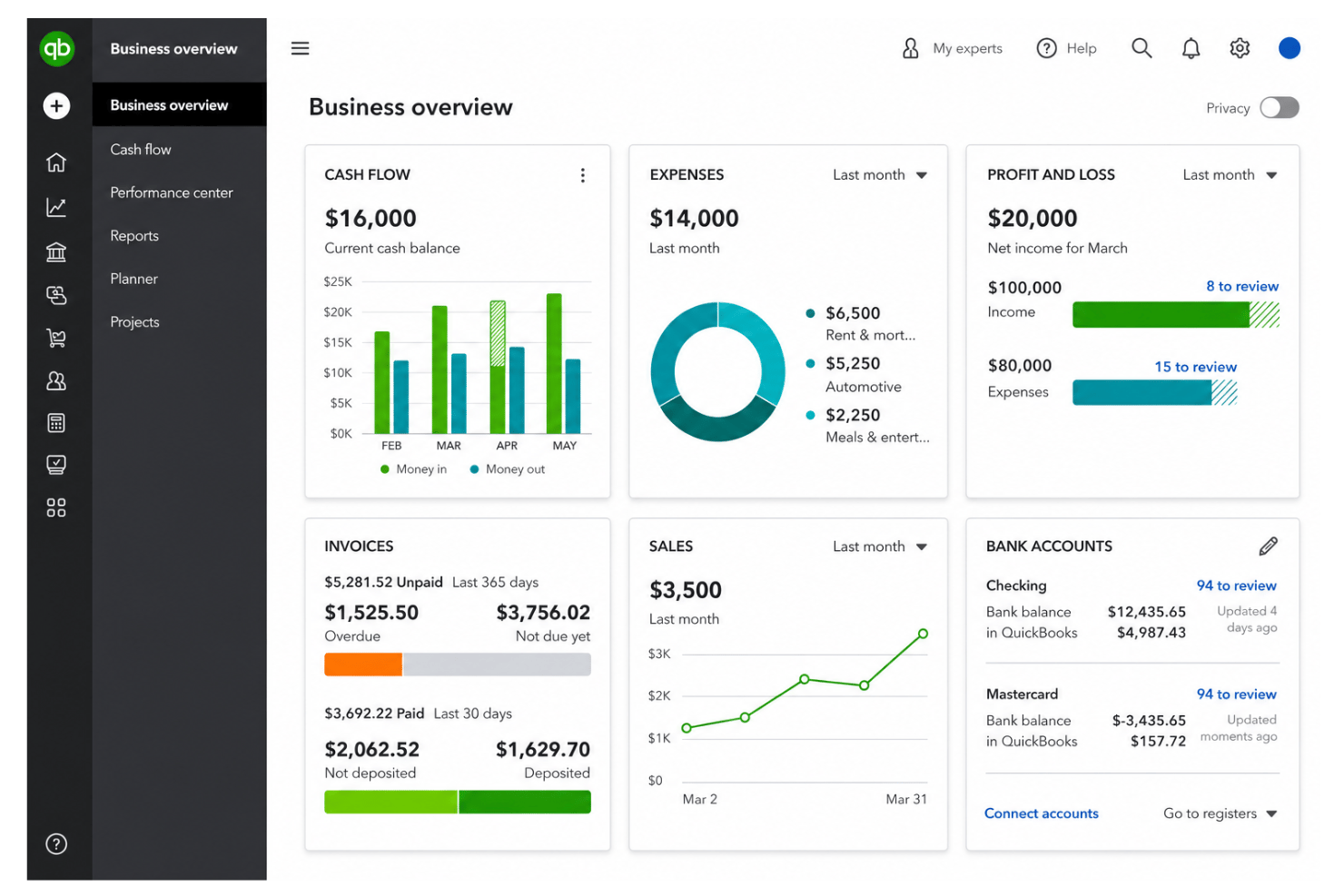
Task: Open the monitor checkmark sidebar icon
Action: [56, 465]
